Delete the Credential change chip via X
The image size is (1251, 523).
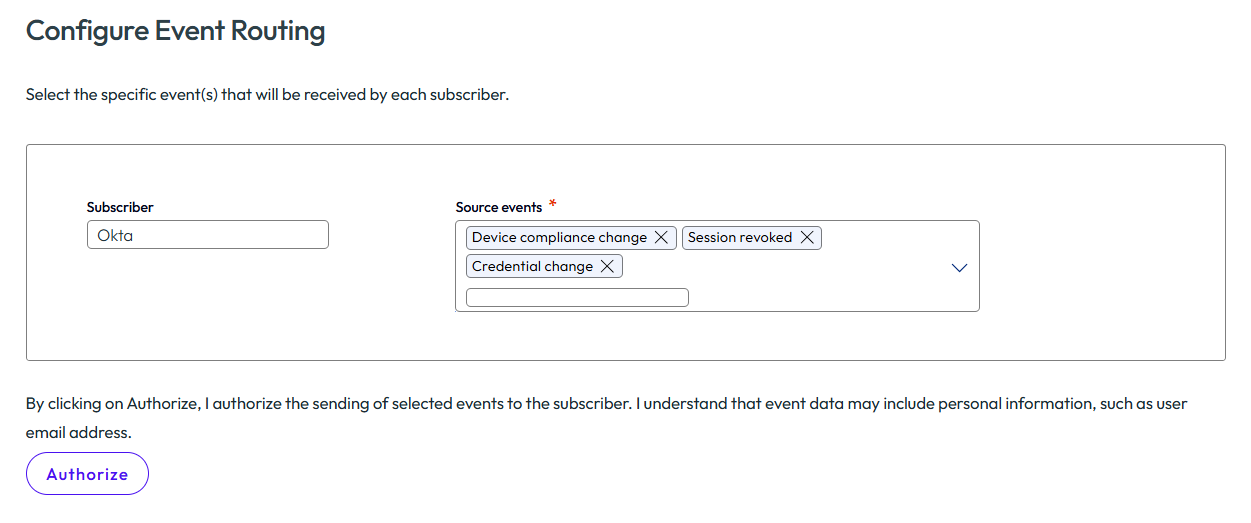[x=607, y=267]
